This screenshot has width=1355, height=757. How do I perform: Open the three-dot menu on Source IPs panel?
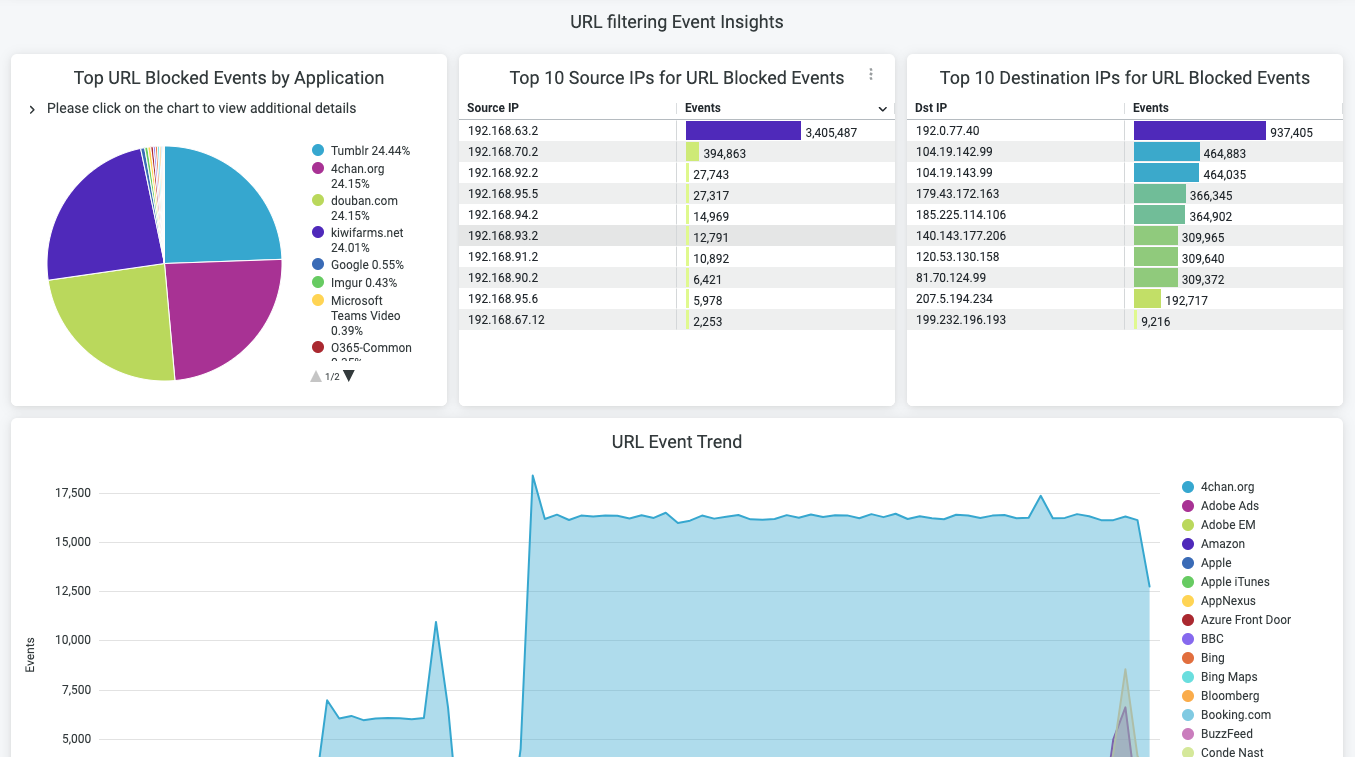(871, 75)
